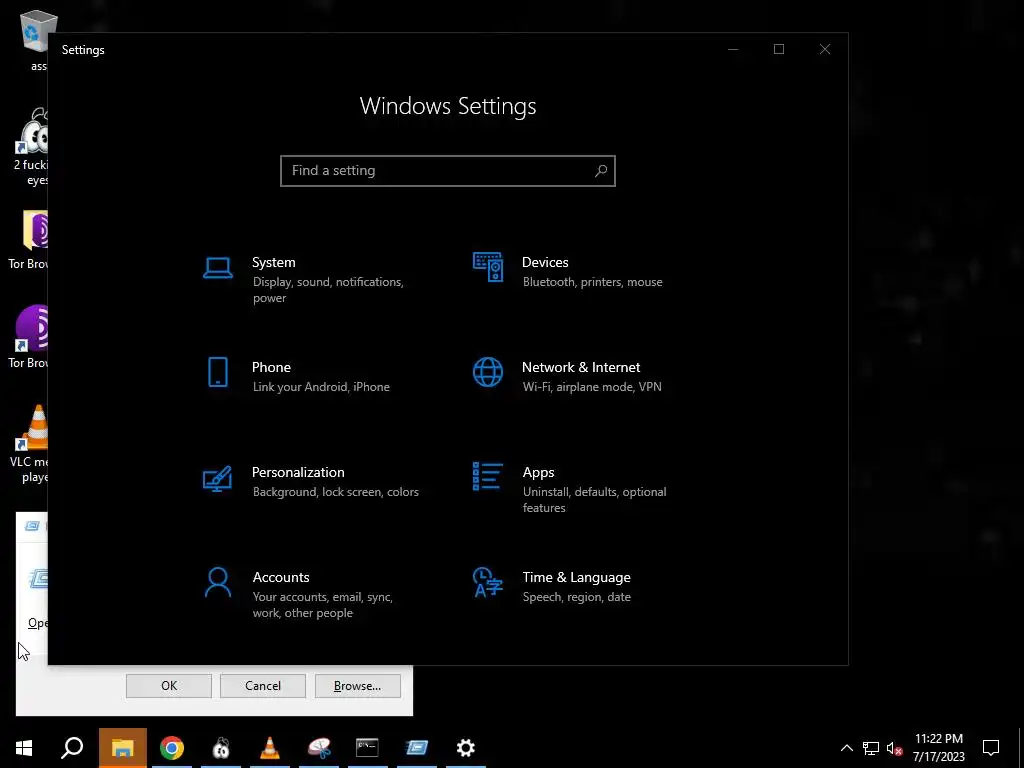The width and height of the screenshot is (1024, 768).
Task: Click the muted volume tray icon
Action: click(895, 748)
